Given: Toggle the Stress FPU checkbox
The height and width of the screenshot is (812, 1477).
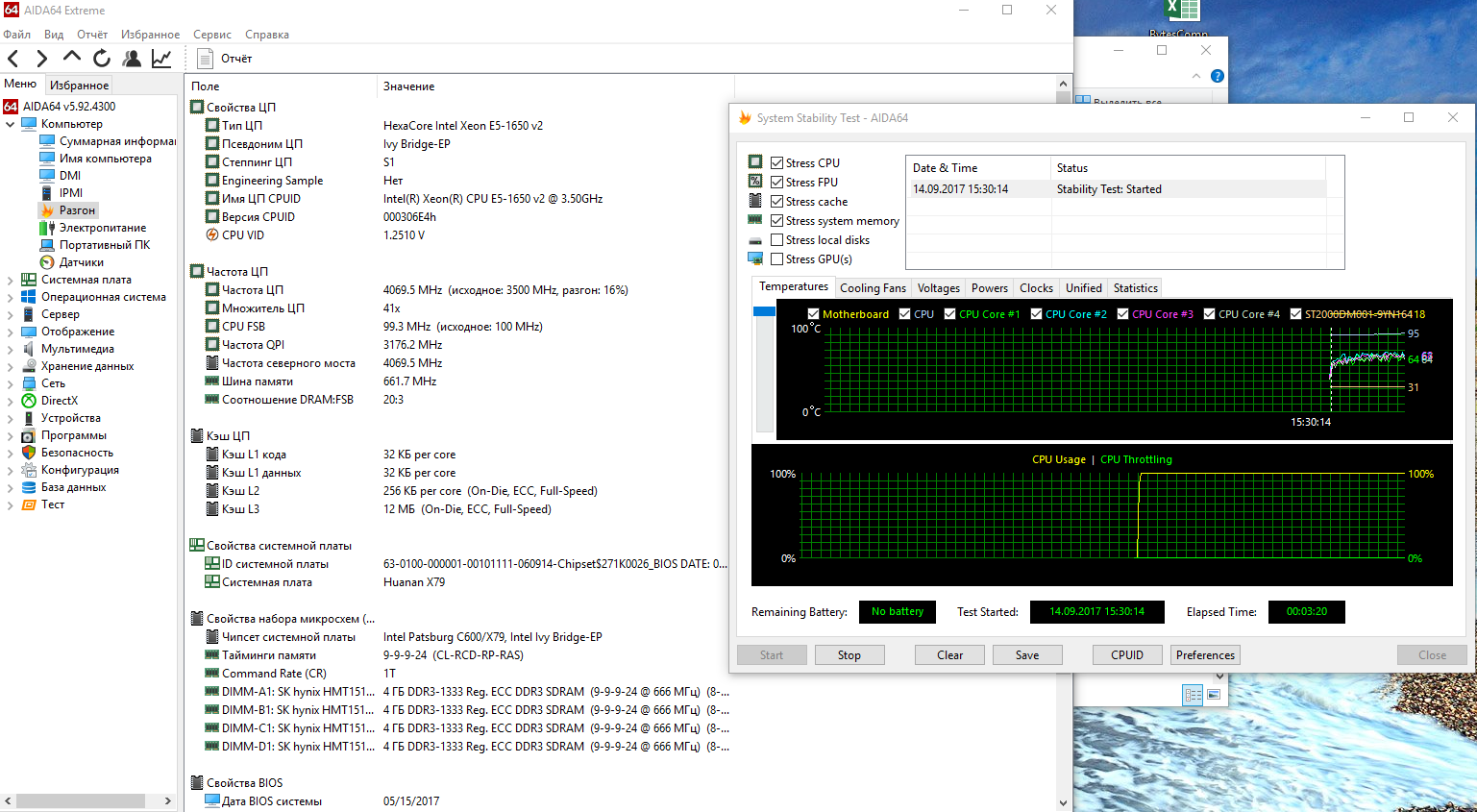Looking at the screenshot, I should coord(777,183).
